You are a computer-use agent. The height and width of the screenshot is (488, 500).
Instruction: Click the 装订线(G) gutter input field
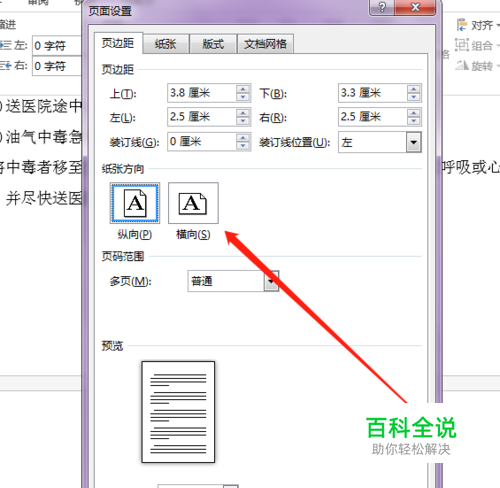click(202, 142)
